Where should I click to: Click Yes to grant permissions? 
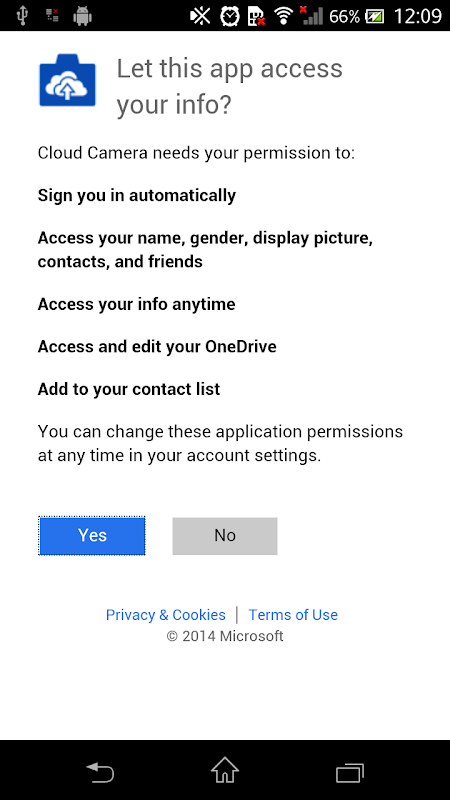click(92, 536)
